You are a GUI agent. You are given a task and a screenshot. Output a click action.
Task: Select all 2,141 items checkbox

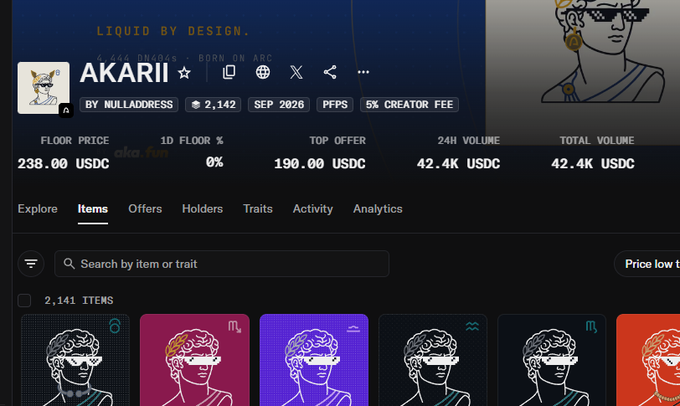pos(24,300)
